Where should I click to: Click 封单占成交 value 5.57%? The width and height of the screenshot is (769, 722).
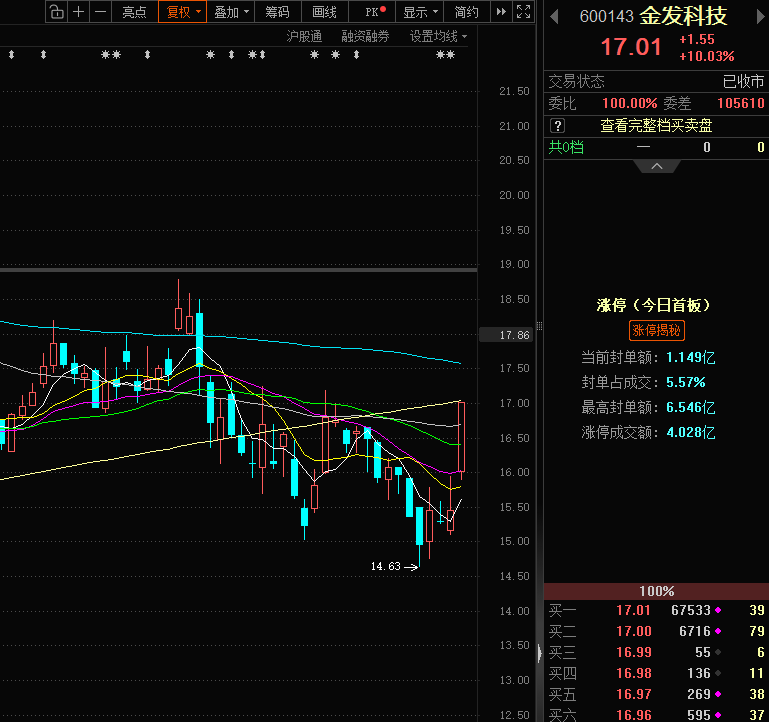[x=686, y=382]
